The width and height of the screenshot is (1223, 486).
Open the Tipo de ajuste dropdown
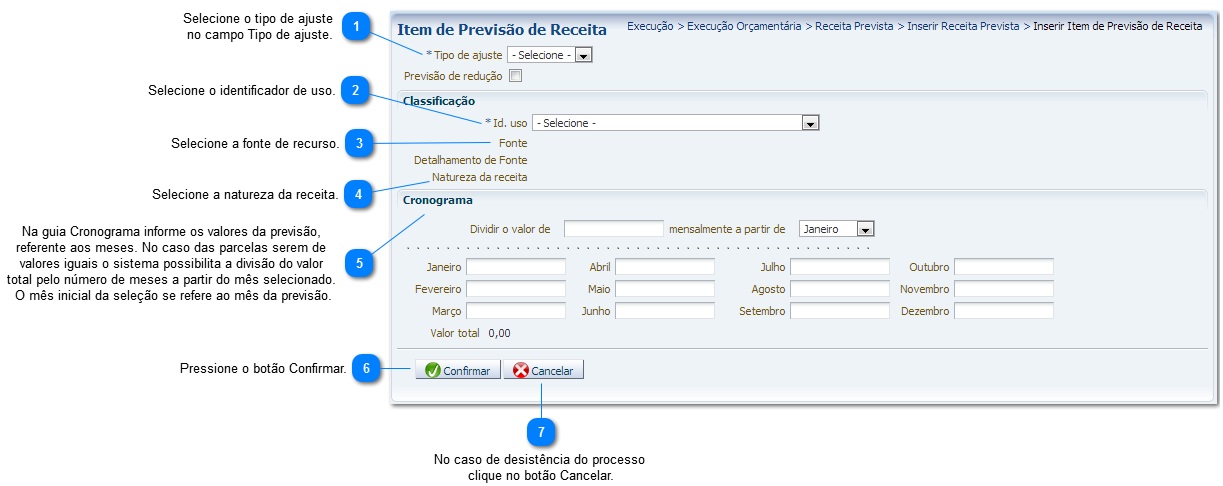tap(550, 55)
